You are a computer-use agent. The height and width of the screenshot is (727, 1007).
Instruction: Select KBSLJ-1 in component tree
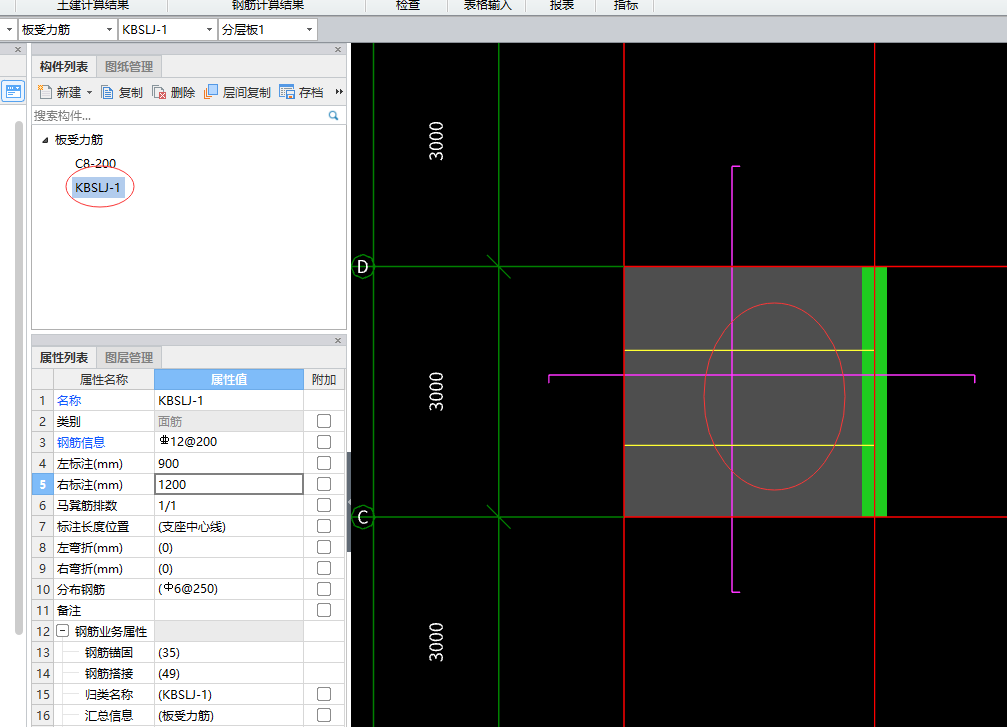pyautogui.click(x=98, y=188)
